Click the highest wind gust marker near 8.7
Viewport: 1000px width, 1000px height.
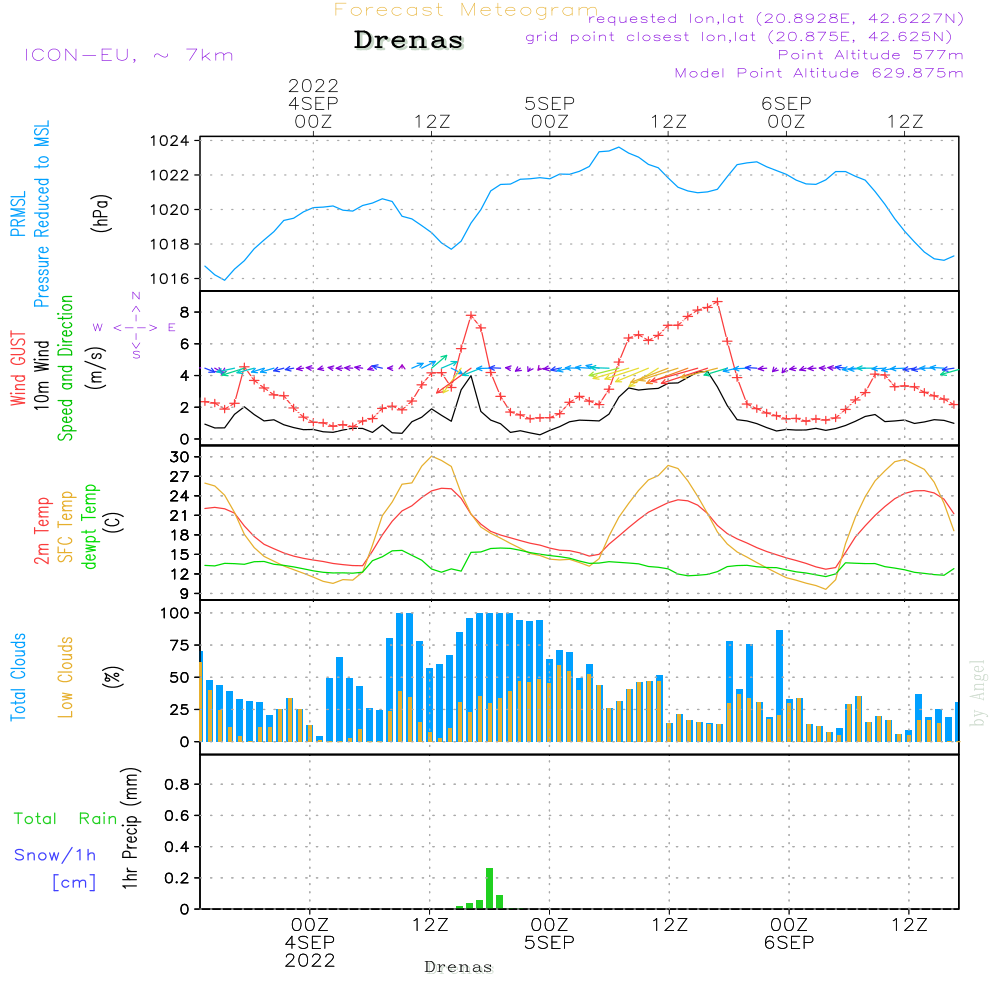pos(717,302)
